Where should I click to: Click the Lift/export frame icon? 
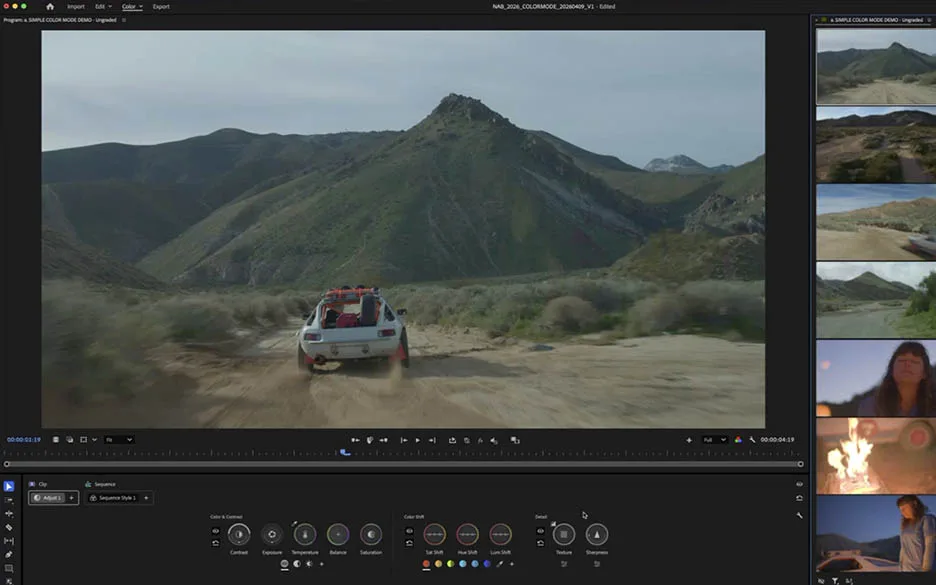(452, 440)
